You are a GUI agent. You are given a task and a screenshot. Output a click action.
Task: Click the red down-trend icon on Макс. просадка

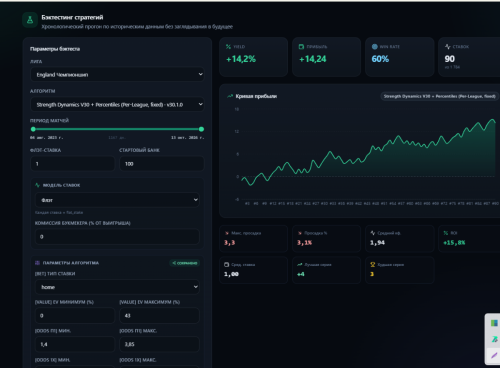click(227, 233)
